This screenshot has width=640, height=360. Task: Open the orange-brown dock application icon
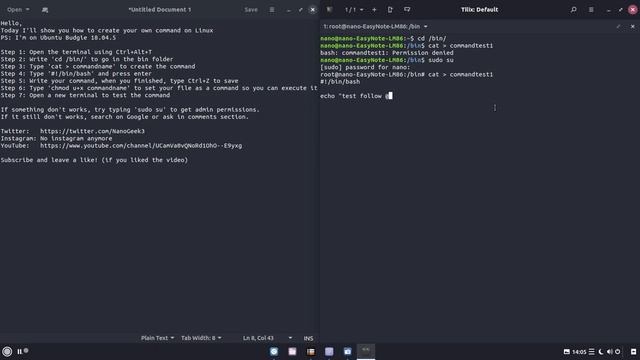pyautogui.click(x=311, y=351)
